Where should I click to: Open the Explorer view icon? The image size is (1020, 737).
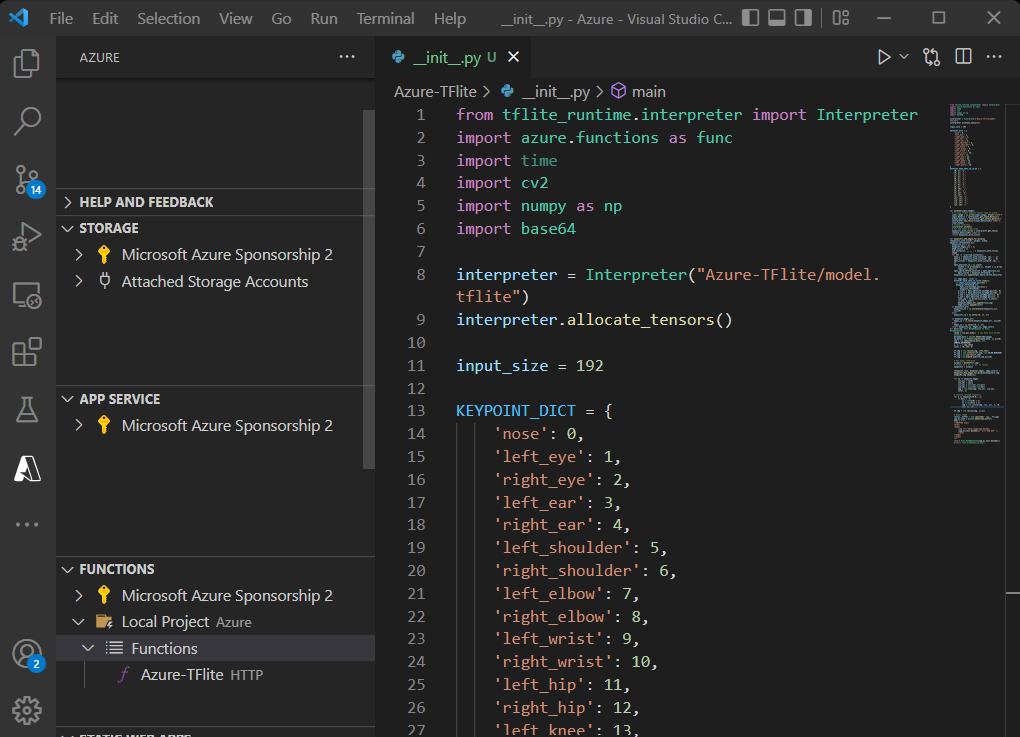pos(27,64)
